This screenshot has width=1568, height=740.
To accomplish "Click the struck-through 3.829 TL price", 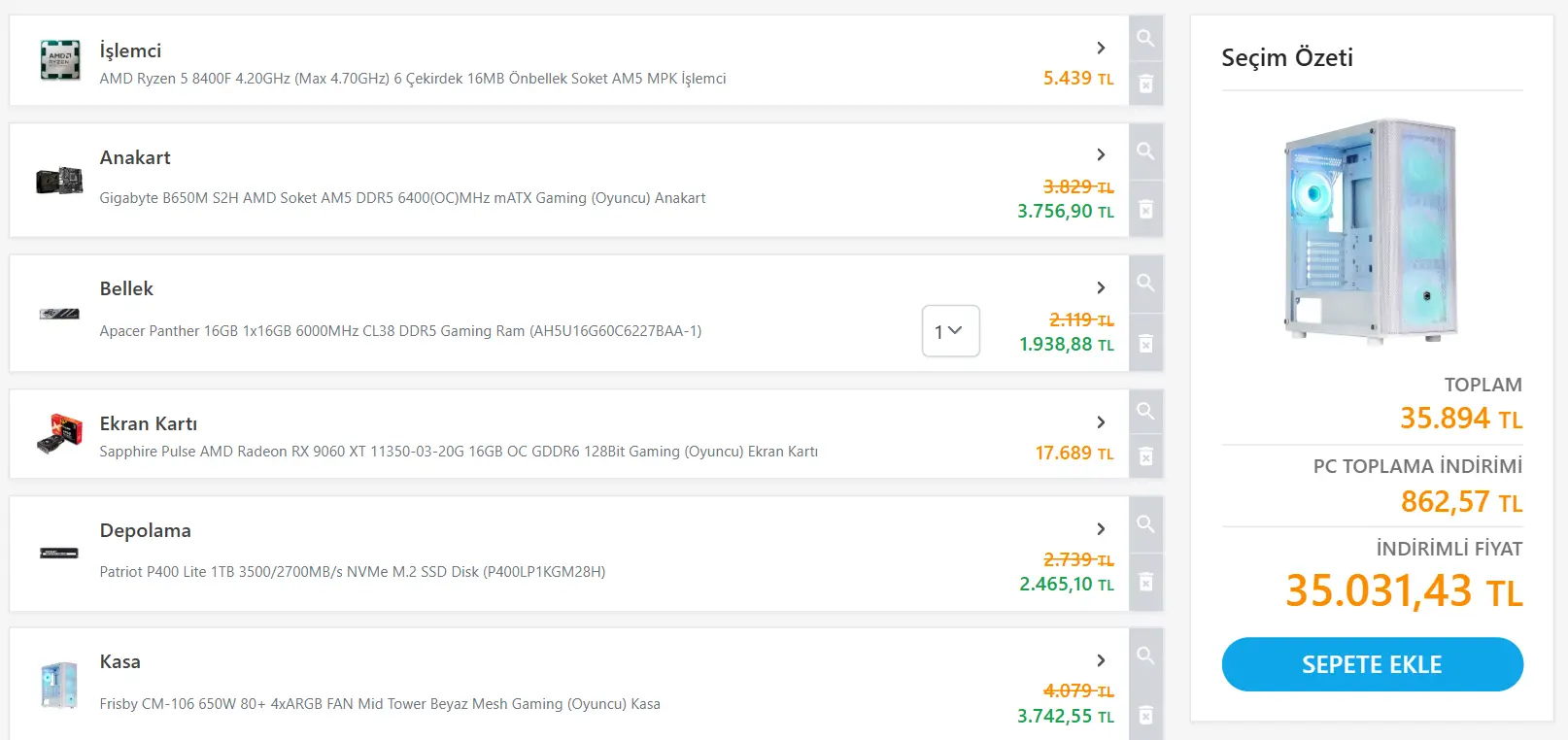I will [x=1078, y=186].
